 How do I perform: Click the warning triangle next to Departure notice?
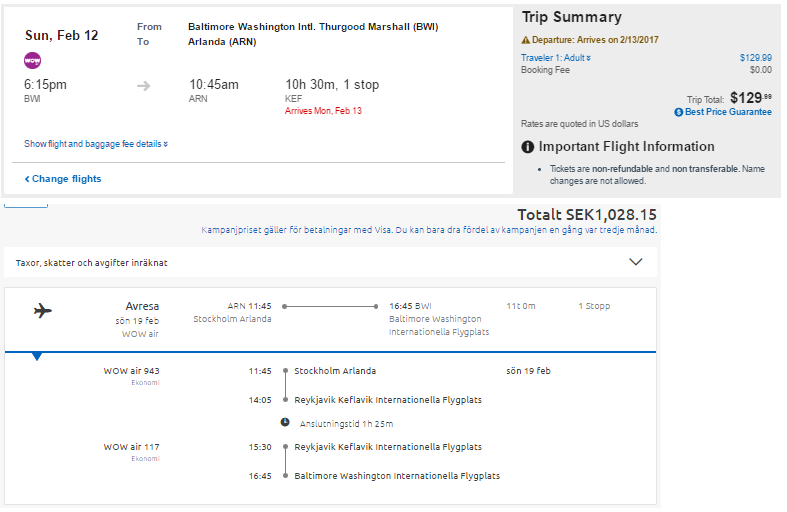pos(526,40)
